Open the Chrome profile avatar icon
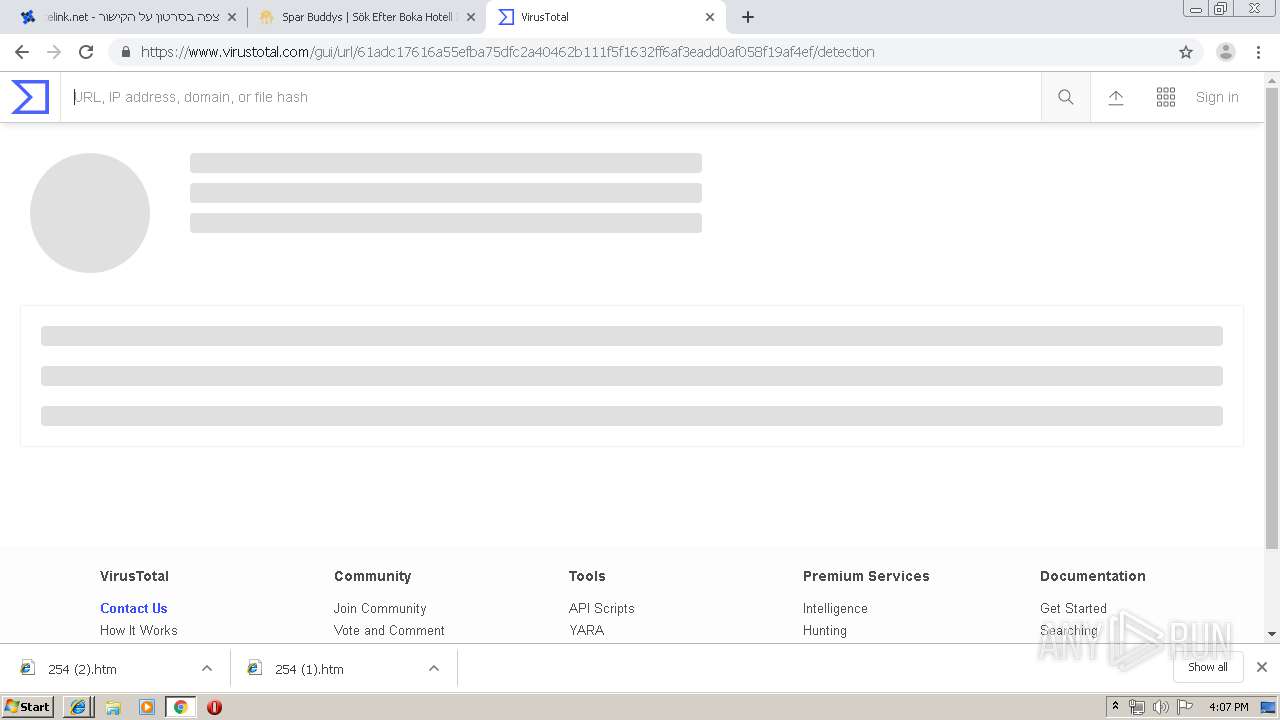Screen dimensions: 1280x720 tap(1226, 52)
